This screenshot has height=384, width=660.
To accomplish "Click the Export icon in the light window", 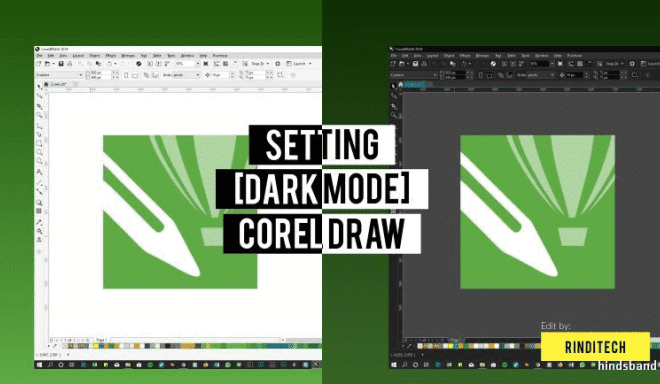I will click(x=159, y=64).
